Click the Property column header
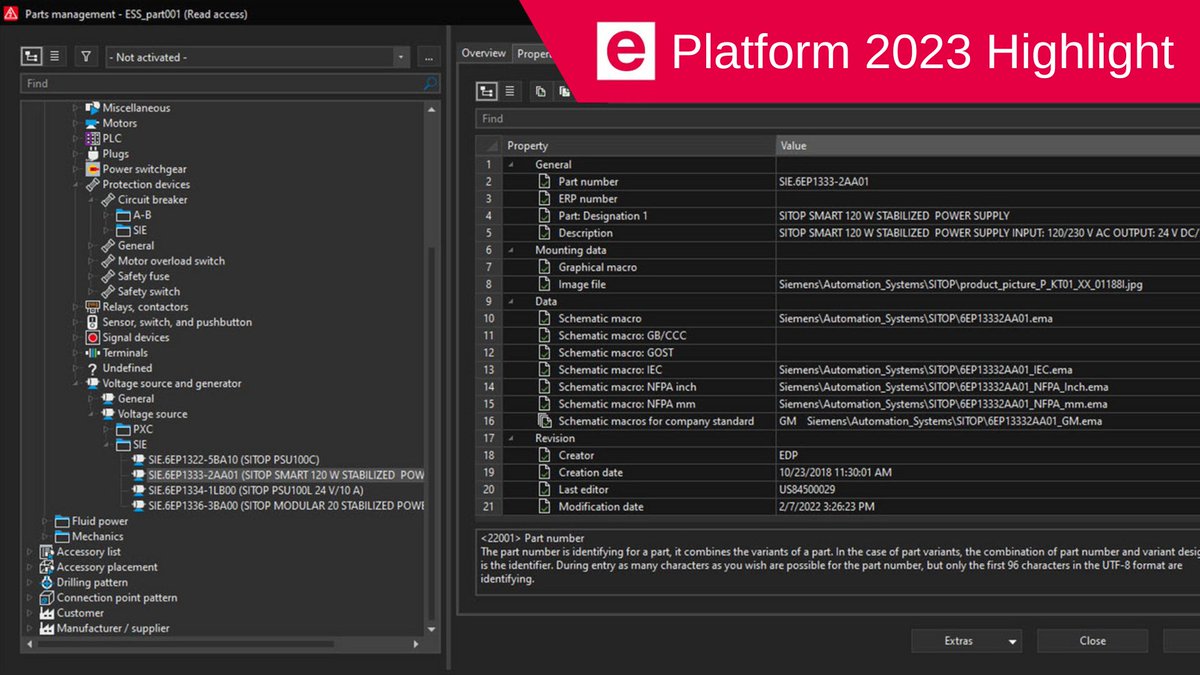Viewport: 1200px width, 675px height. 638,146
